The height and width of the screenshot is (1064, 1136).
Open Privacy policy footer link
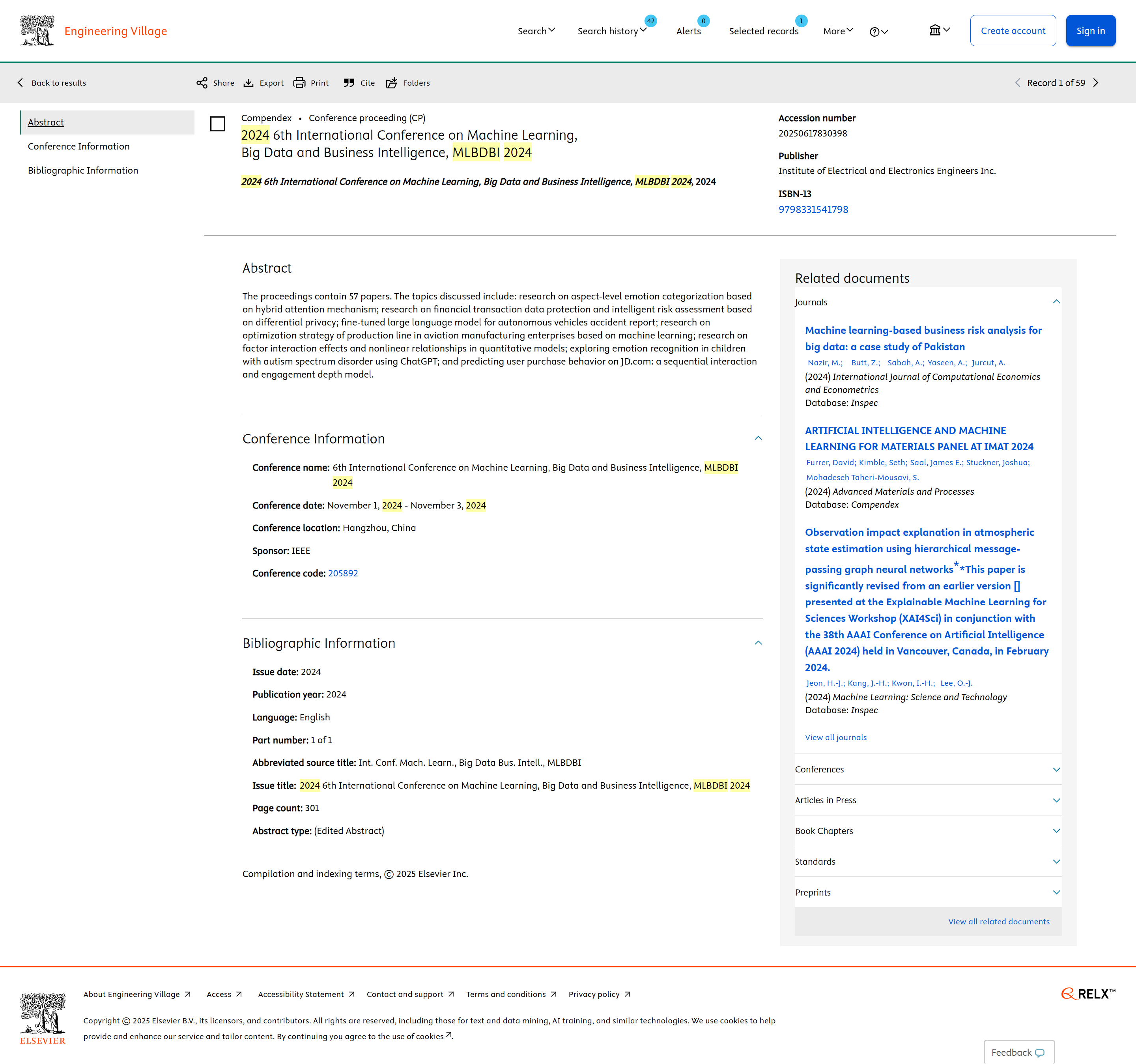pos(599,994)
